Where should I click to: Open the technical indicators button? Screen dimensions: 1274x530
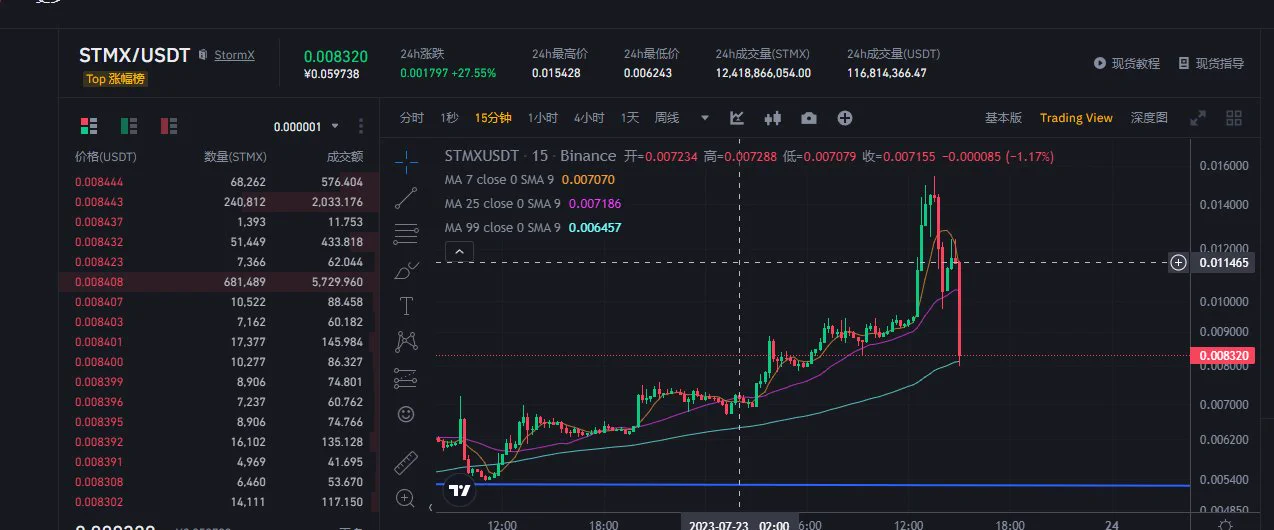(737, 118)
